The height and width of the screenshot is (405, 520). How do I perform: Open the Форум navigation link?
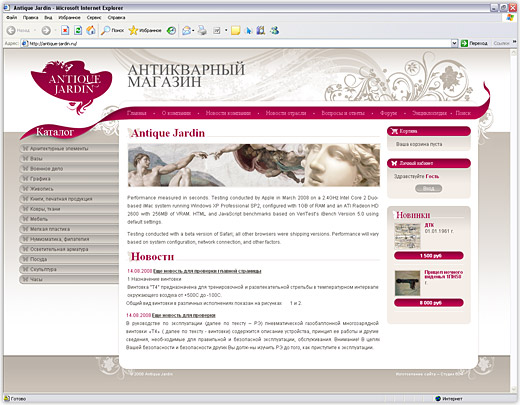tap(388, 113)
